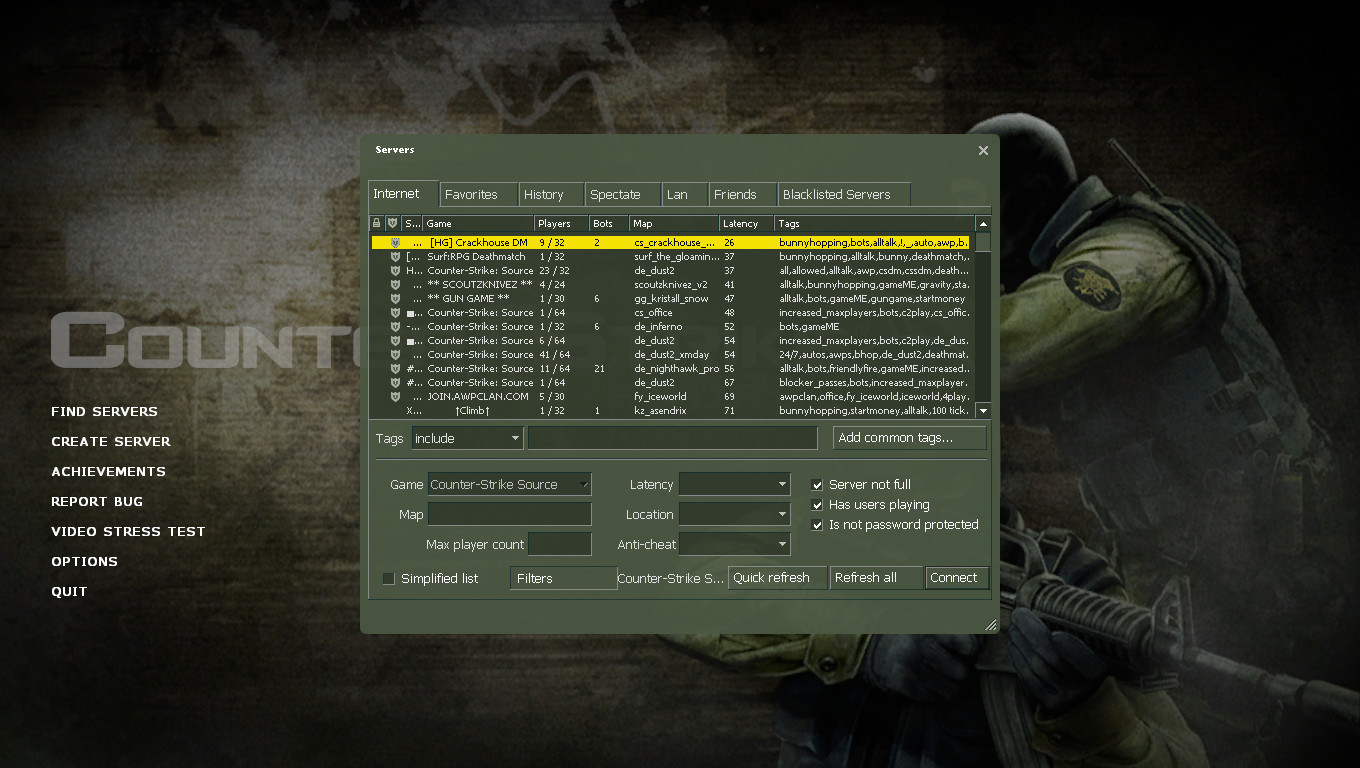The width and height of the screenshot is (1360, 768).
Task: Enable the Simplified list option
Action: click(388, 578)
